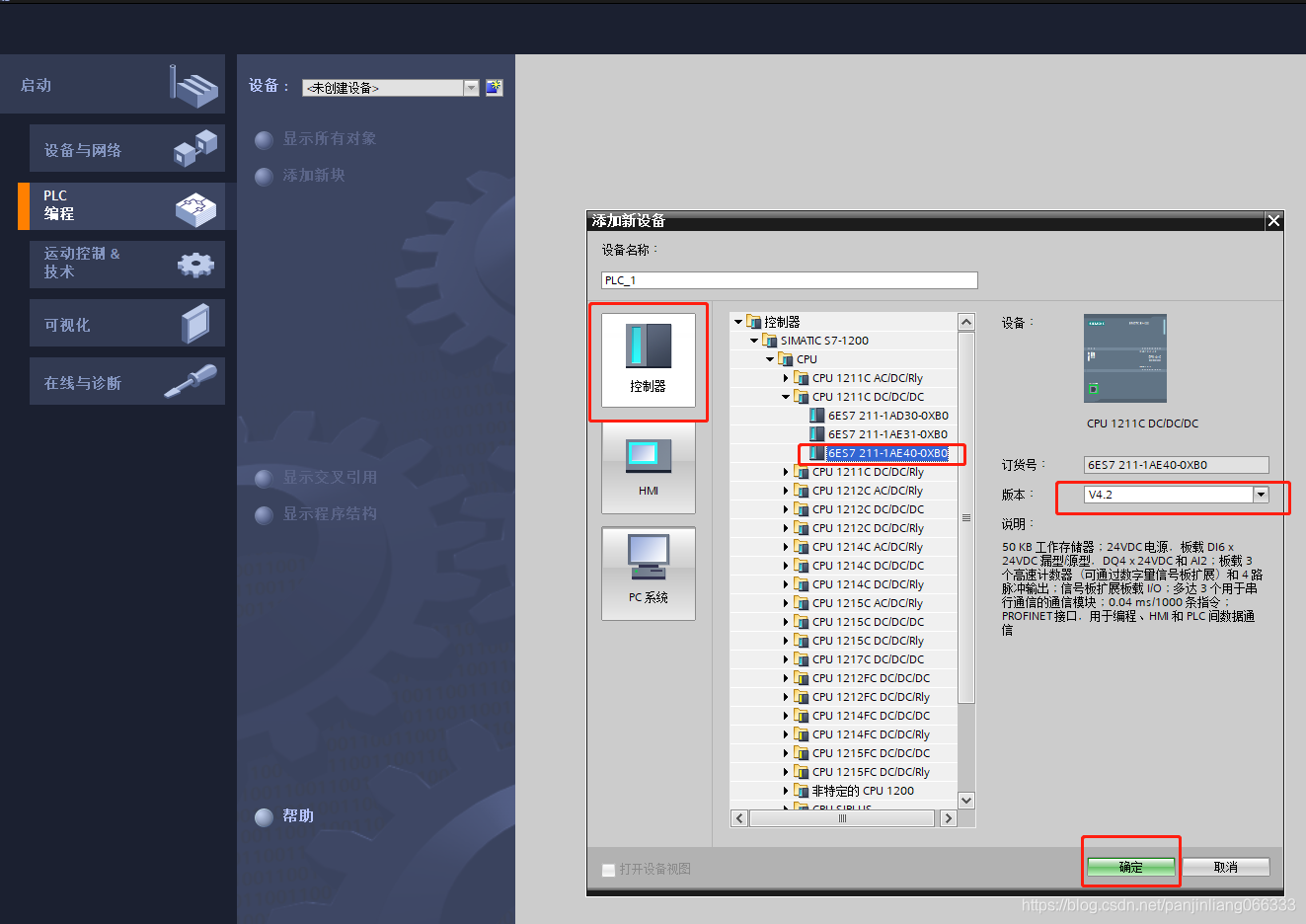Click the network devices icon beside 设备与网络

195,147
